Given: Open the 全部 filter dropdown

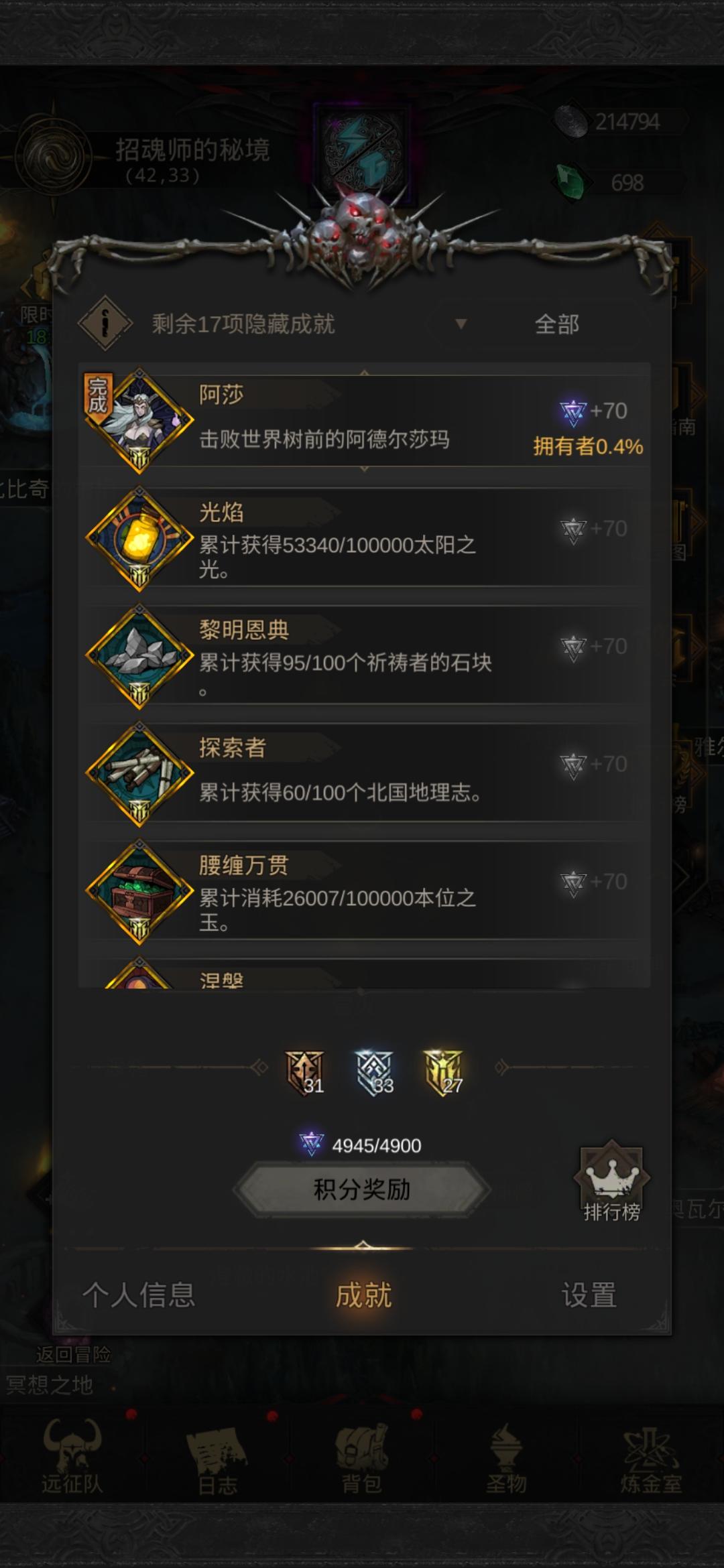Looking at the screenshot, I should click(x=556, y=324).
